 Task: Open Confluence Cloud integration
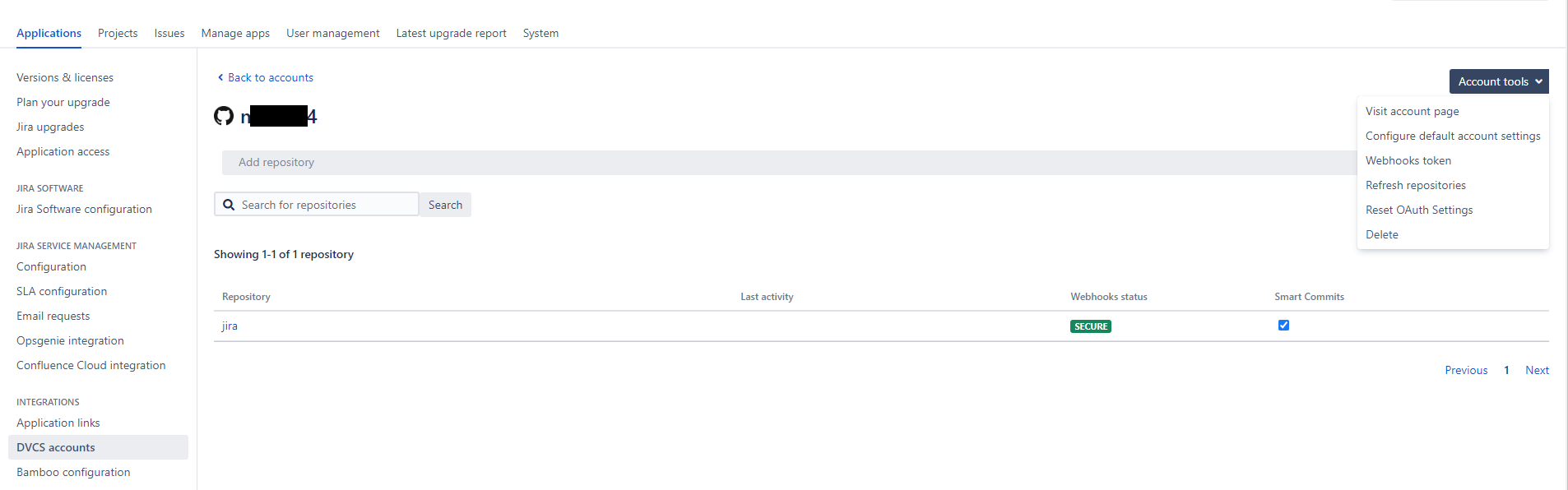click(x=90, y=365)
